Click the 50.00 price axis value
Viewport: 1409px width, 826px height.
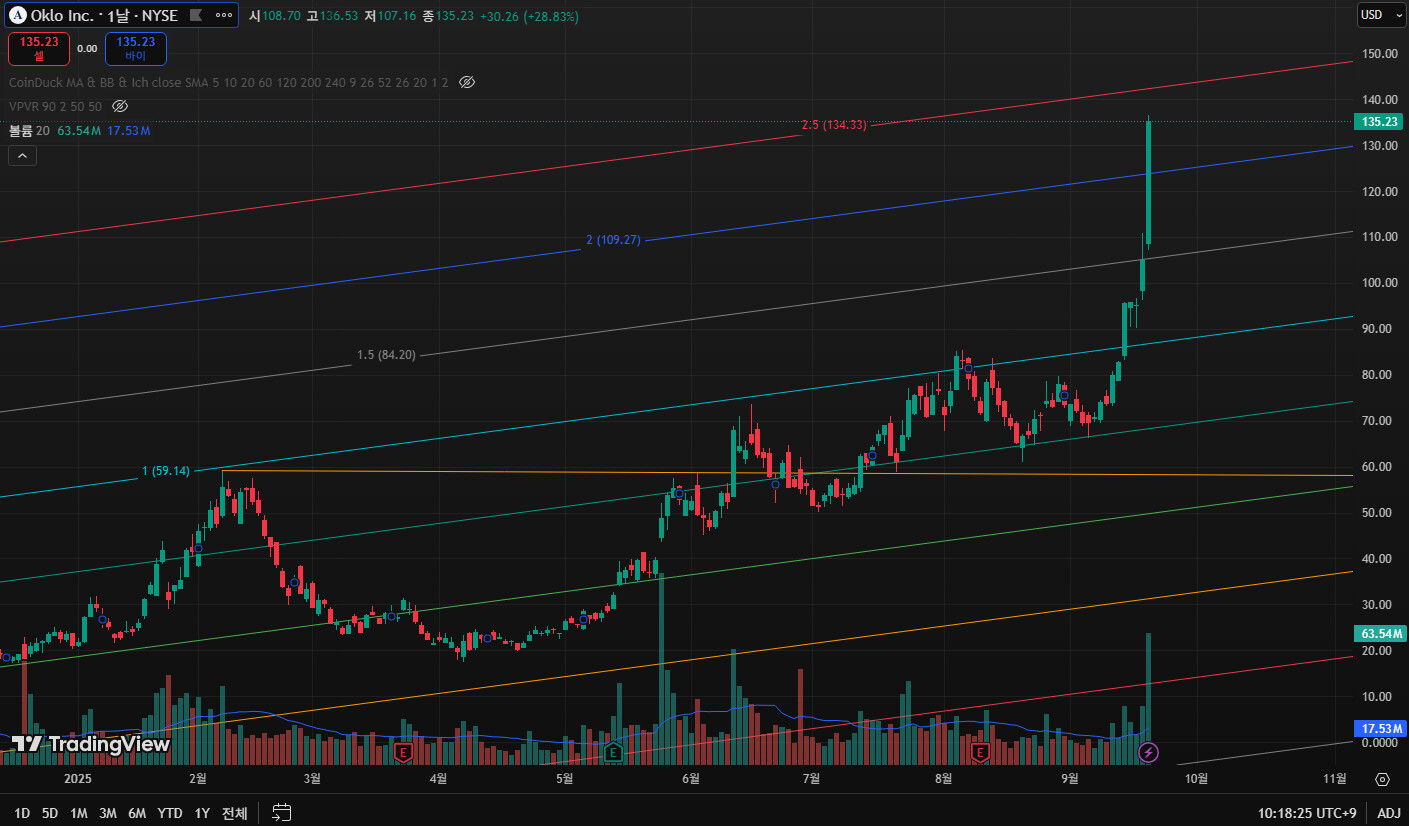pos(1379,513)
